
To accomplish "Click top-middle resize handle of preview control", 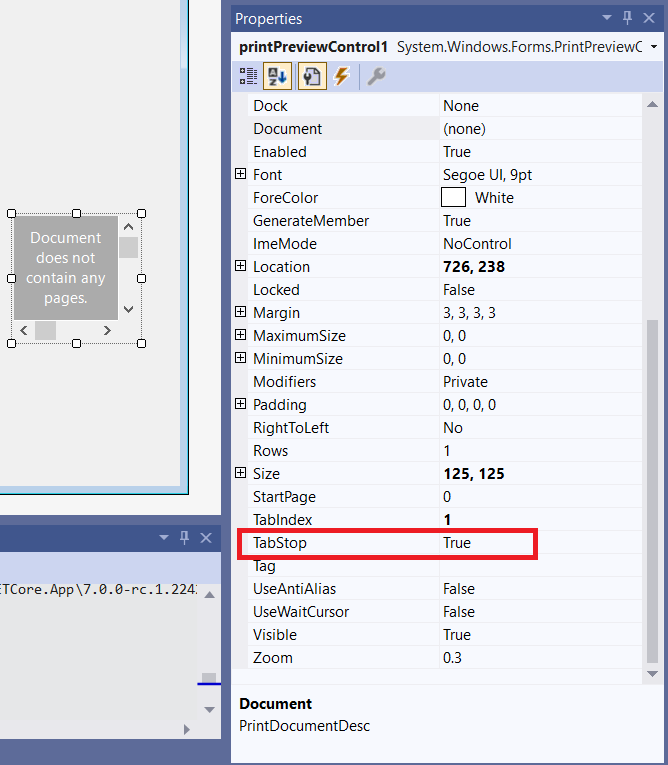I will pos(77,214).
